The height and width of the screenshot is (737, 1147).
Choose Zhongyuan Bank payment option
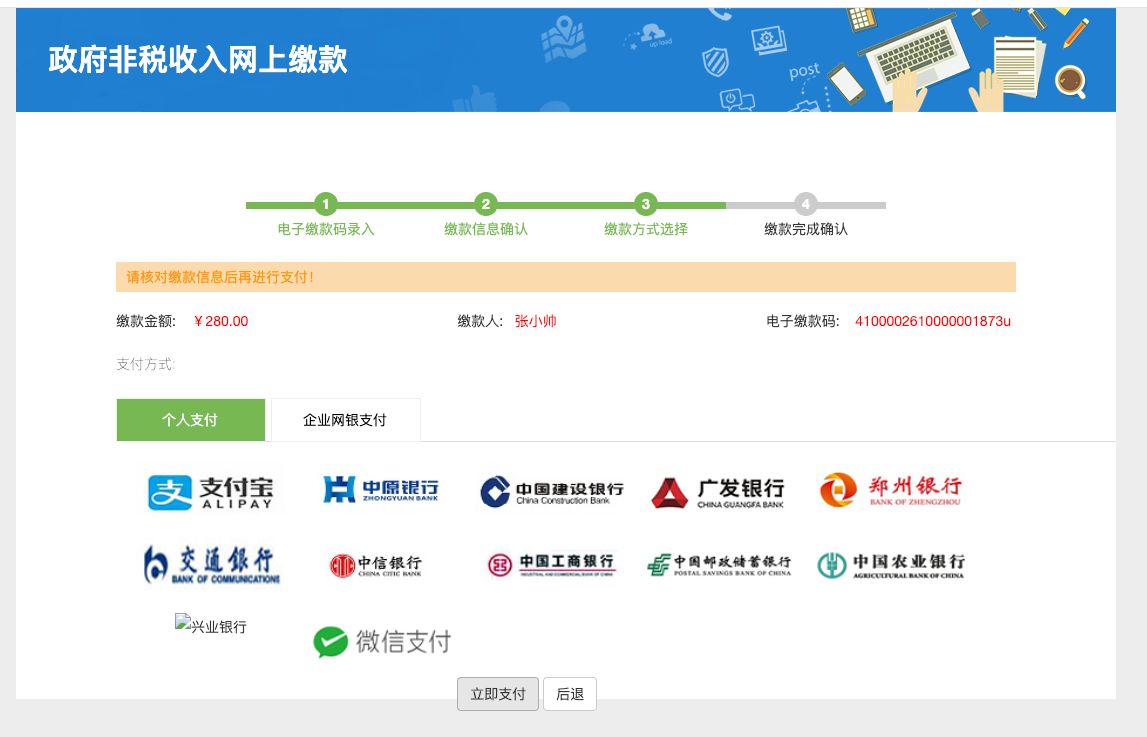380,489
